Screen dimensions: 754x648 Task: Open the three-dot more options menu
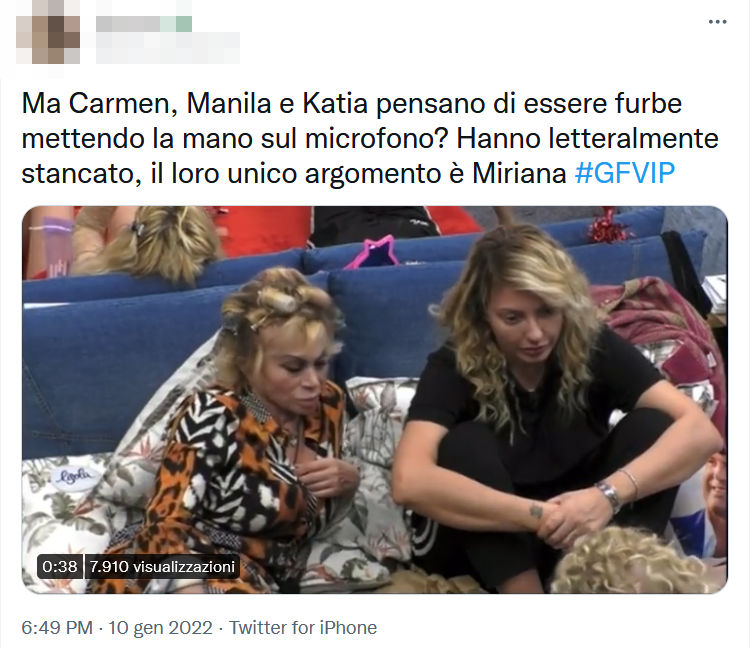point(717,22)
